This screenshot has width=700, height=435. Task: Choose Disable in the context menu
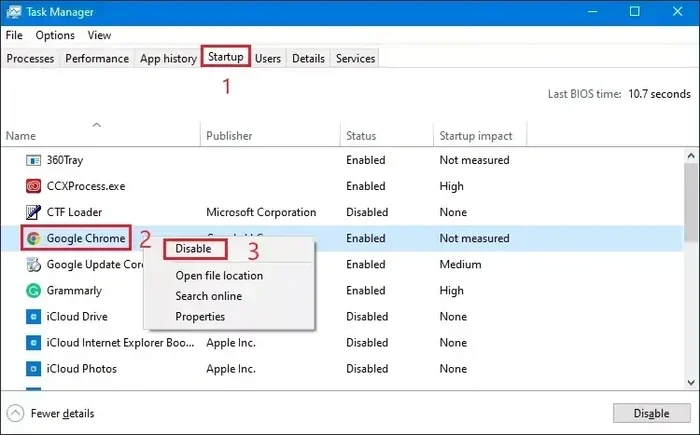click(x=193, y=249)
